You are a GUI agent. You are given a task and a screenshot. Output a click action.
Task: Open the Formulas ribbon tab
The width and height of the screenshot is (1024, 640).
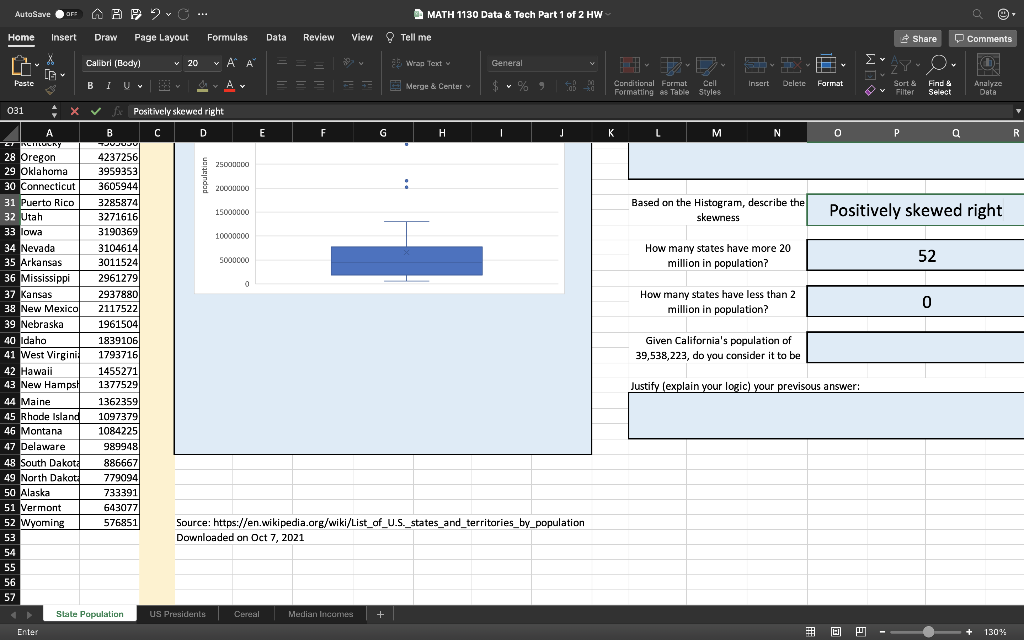pyautogui.click(x=227, y=37)
